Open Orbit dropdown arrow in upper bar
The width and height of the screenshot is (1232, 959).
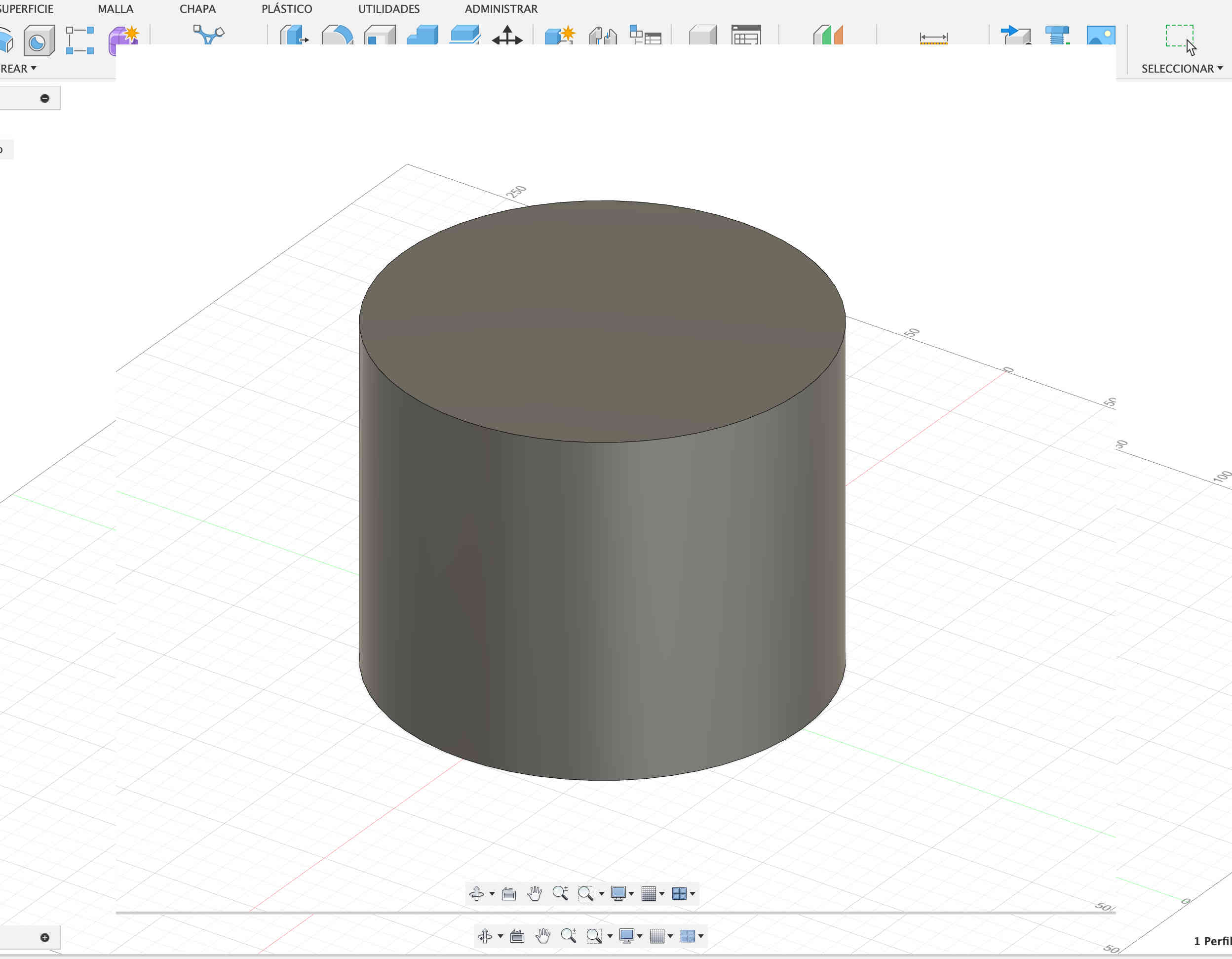coord(492,893)
